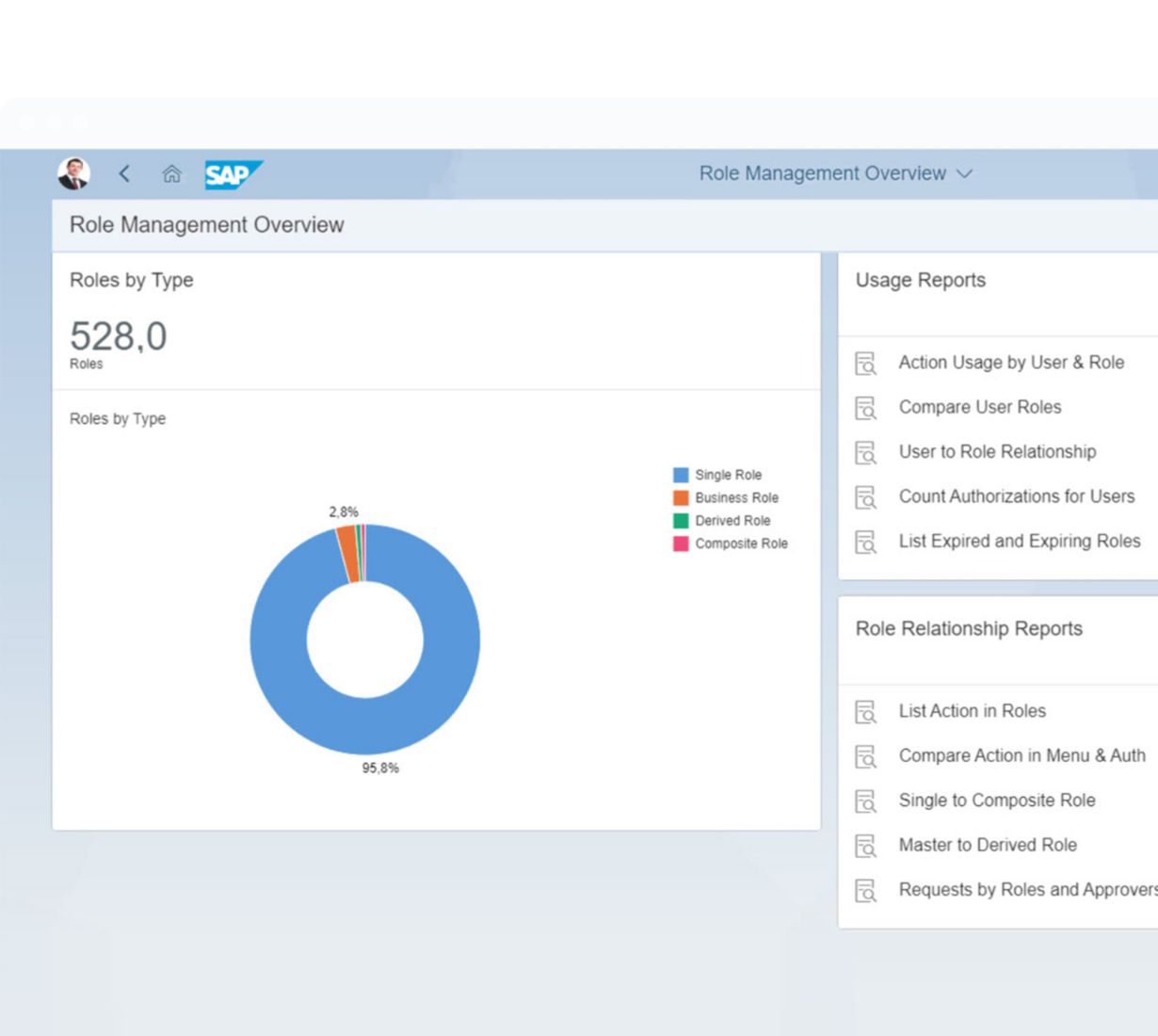Click report icon next to Count Authorizations for Users
The image size is (1158, 1036).
(865, 497)
